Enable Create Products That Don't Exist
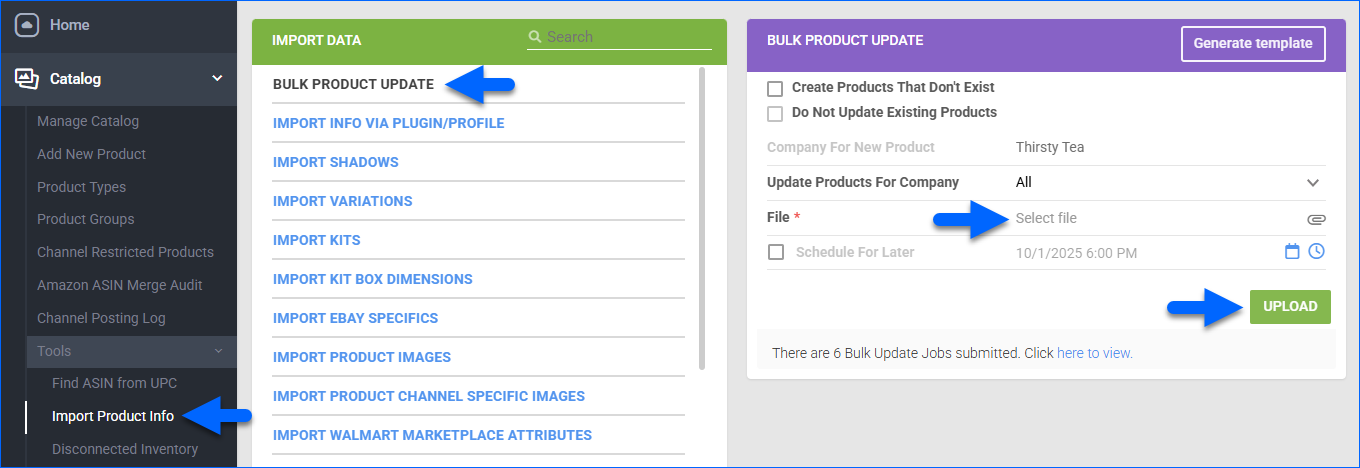Screen dimensions: 1360x468 pos(775,88)
